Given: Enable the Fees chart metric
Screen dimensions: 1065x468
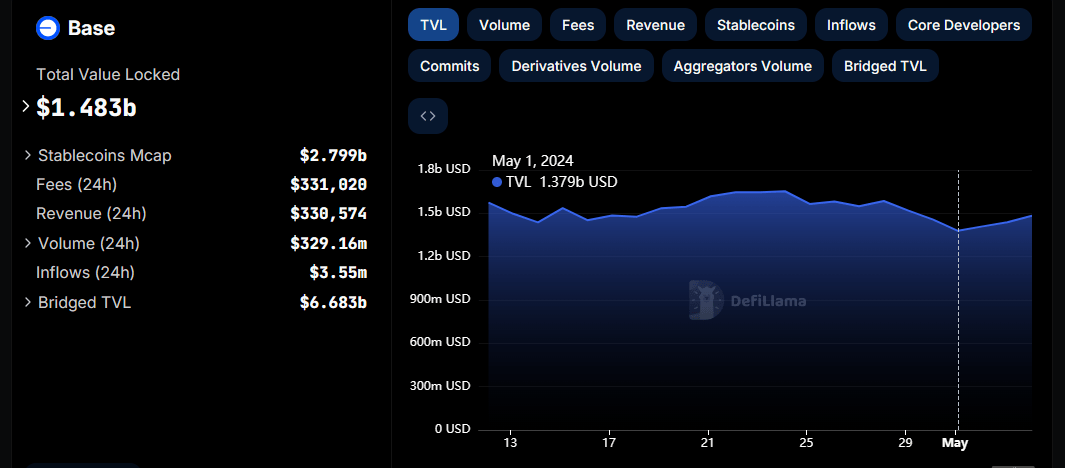Looking at the screenshot, I should pos(578,25).
